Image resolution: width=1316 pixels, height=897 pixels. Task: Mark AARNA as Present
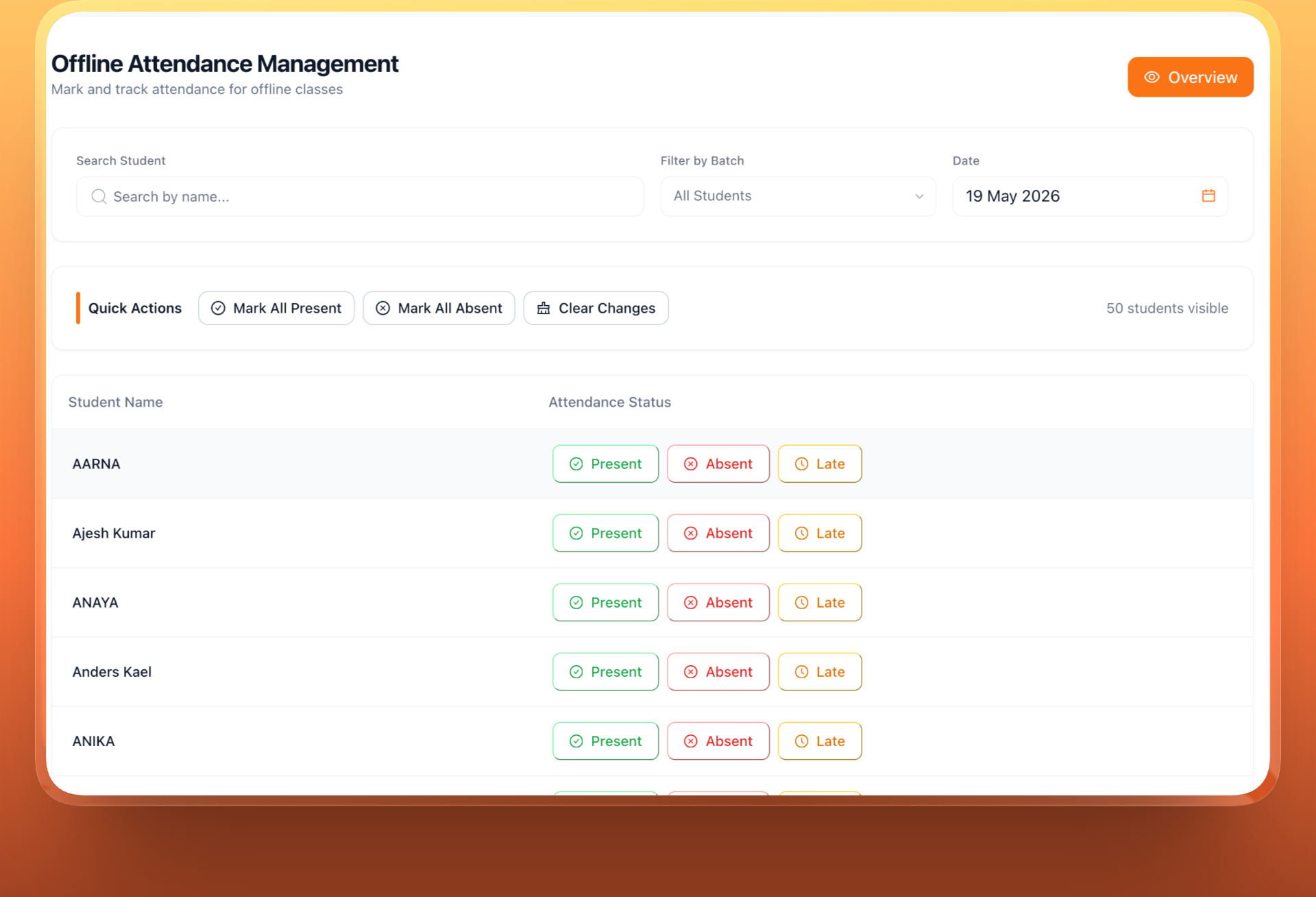pyautogui.click(x=606, y=464)
